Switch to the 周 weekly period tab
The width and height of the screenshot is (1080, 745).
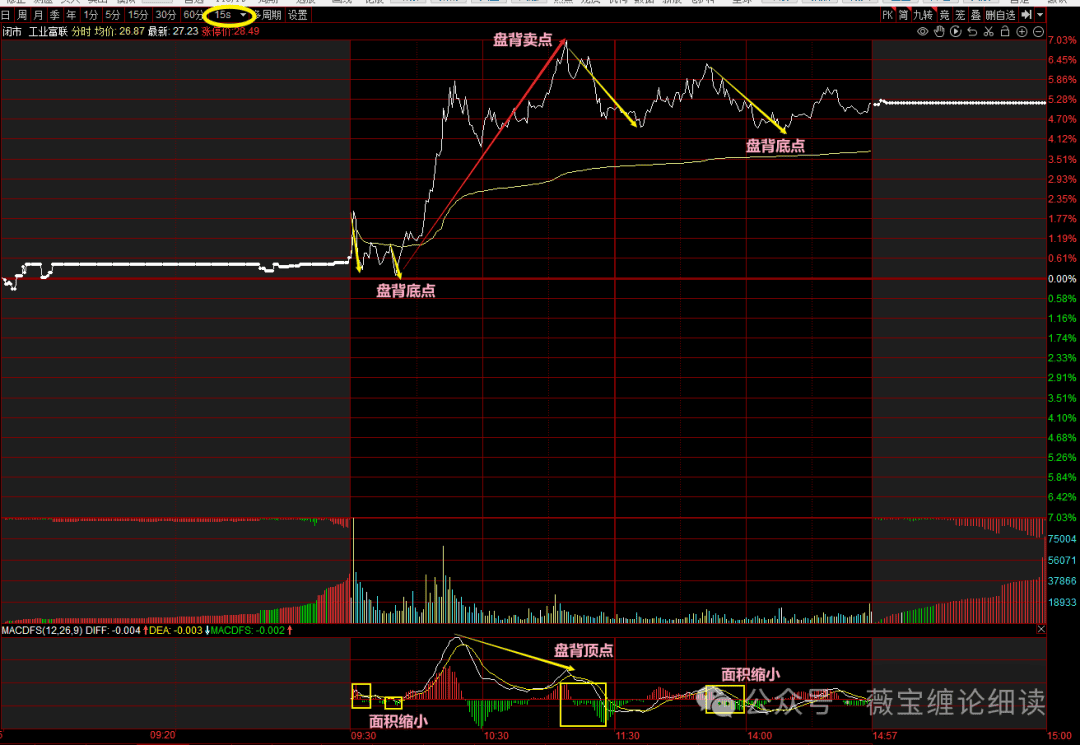(21, 14)
